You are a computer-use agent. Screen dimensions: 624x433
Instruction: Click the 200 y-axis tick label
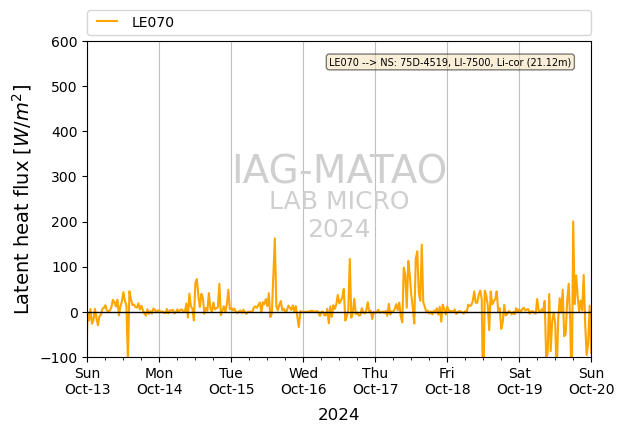coord(64,222)
